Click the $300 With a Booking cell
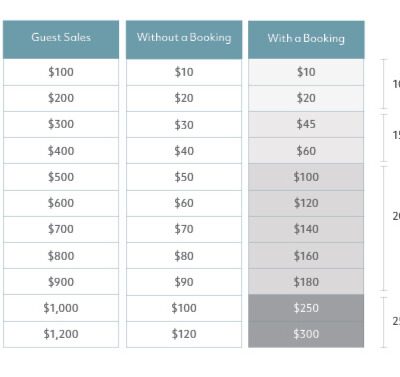400x377 pixels. (x=306, y=334)
